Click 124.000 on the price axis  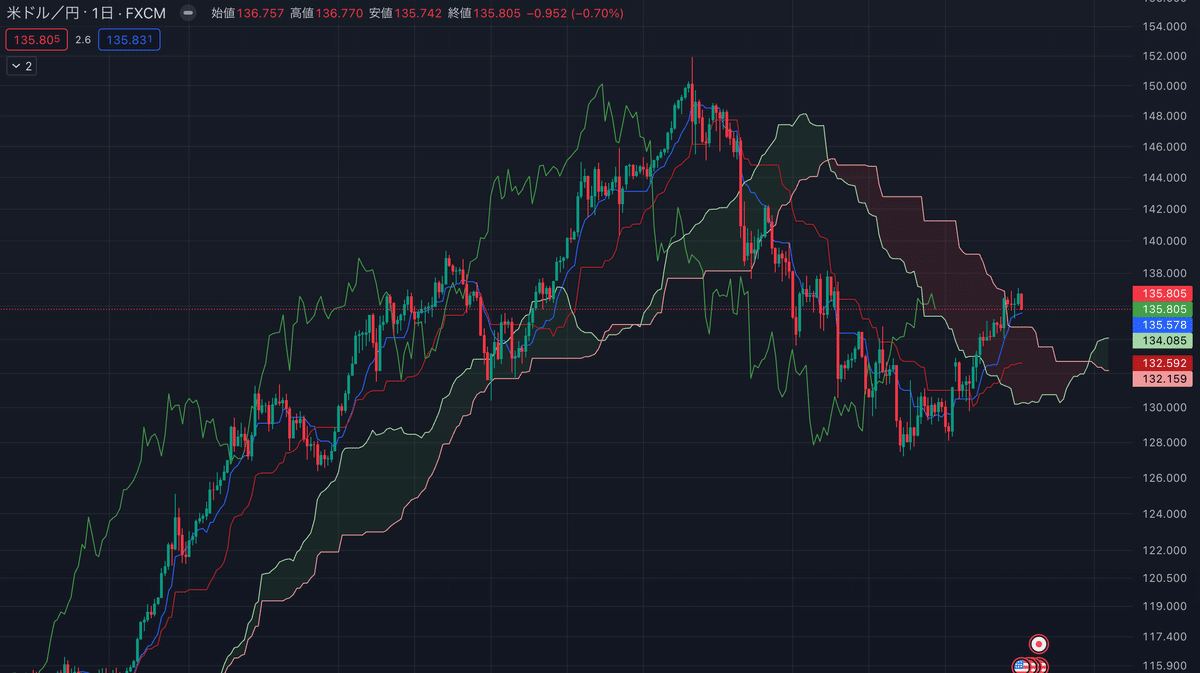(1166, 514)
